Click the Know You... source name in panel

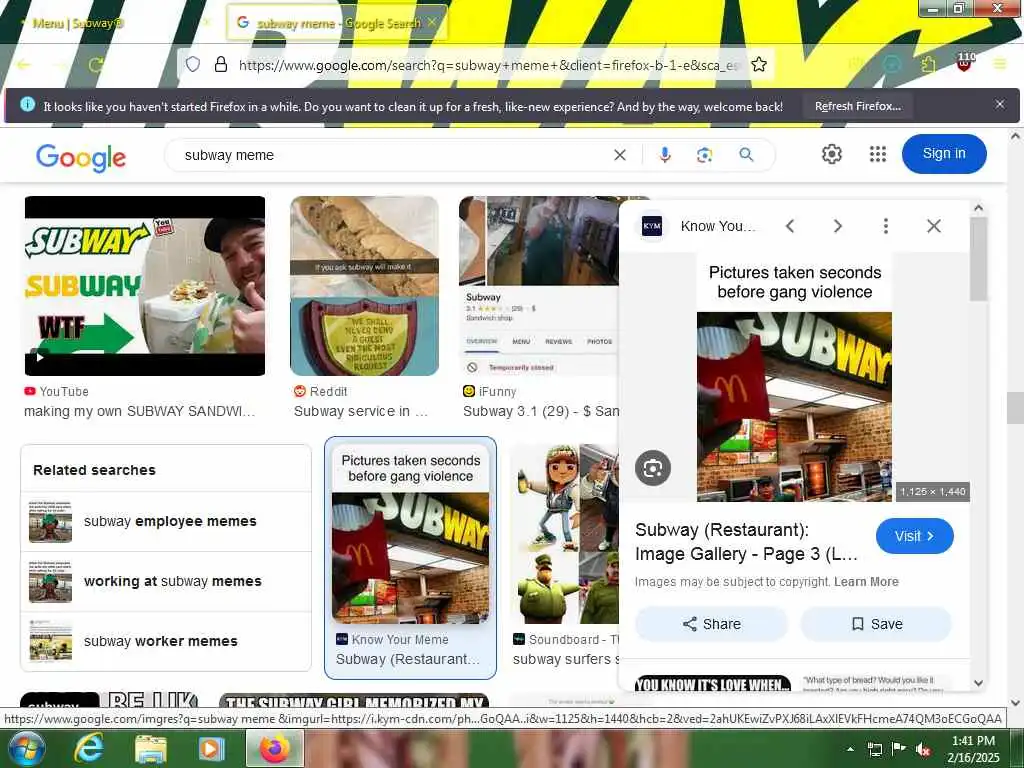718,226
